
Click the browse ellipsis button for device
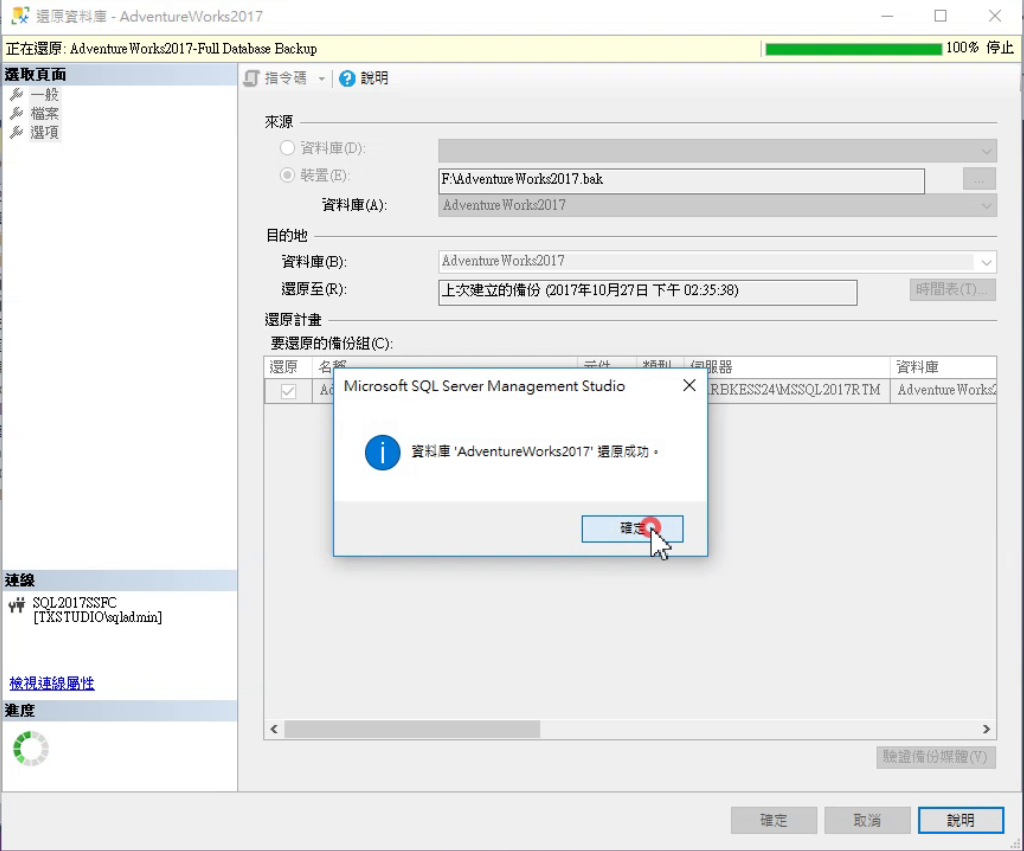[x=979, y=179]
